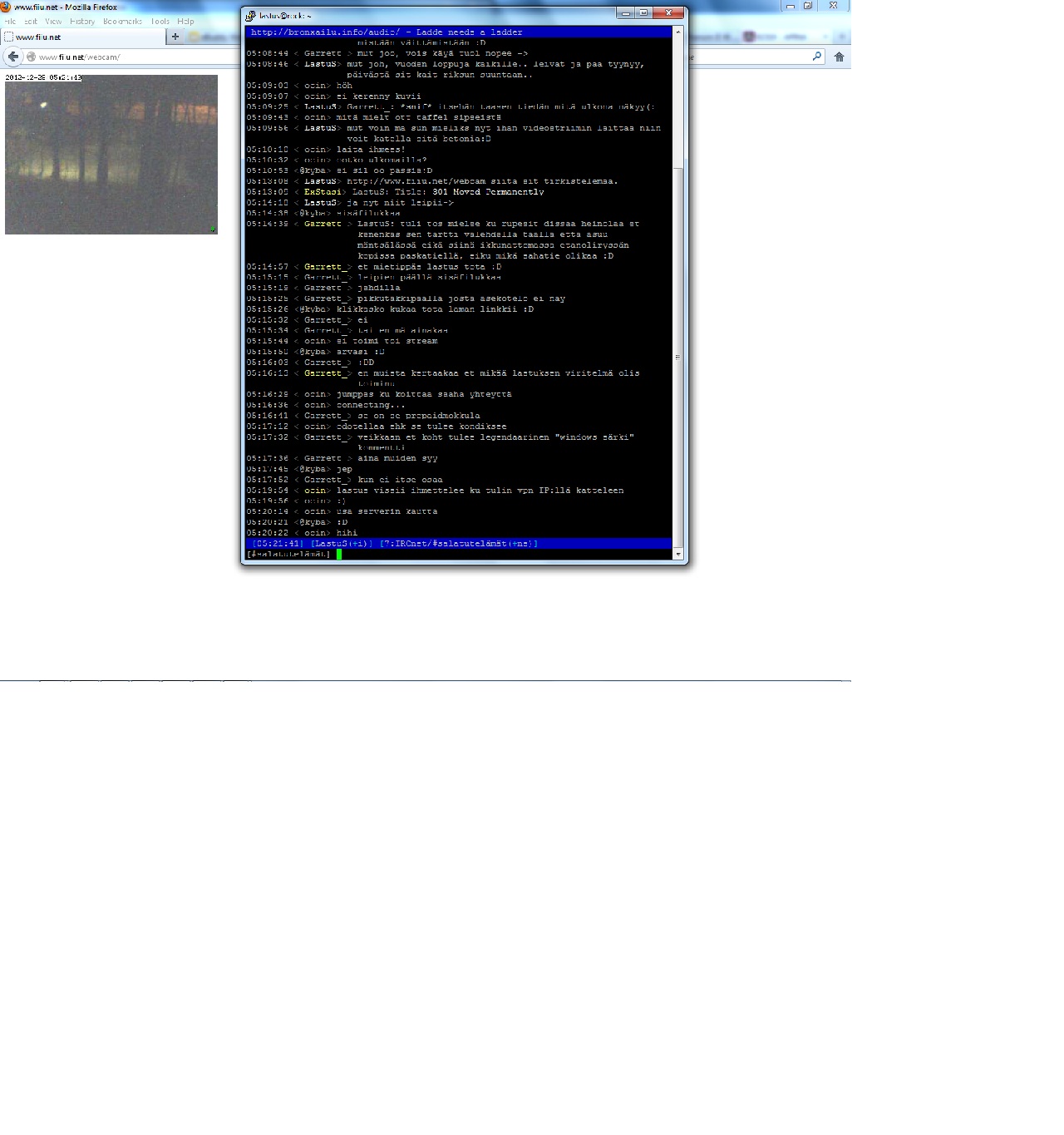
Task: Click the "laita ihmees!" chat message
Action: (x=371, y=150)
